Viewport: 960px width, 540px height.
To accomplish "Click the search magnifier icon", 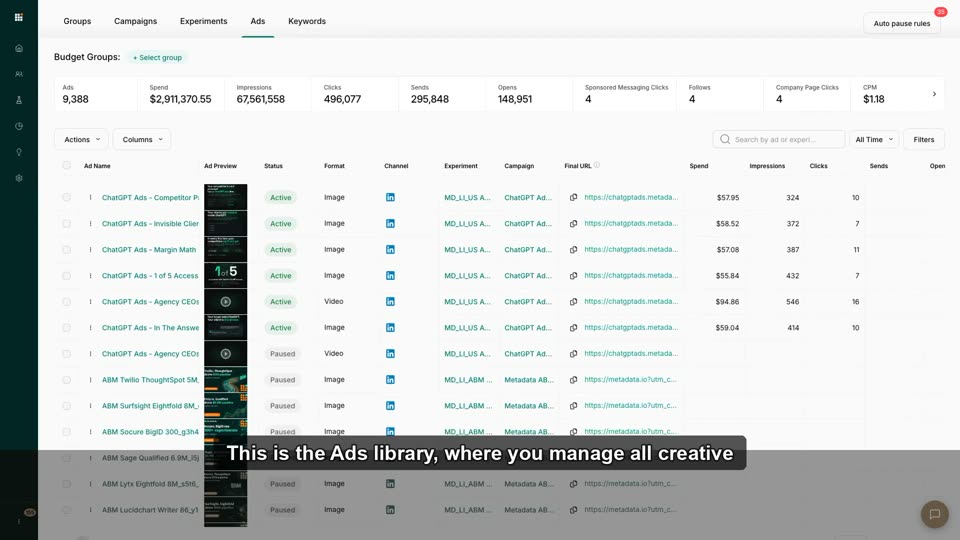I will [725, 140].
